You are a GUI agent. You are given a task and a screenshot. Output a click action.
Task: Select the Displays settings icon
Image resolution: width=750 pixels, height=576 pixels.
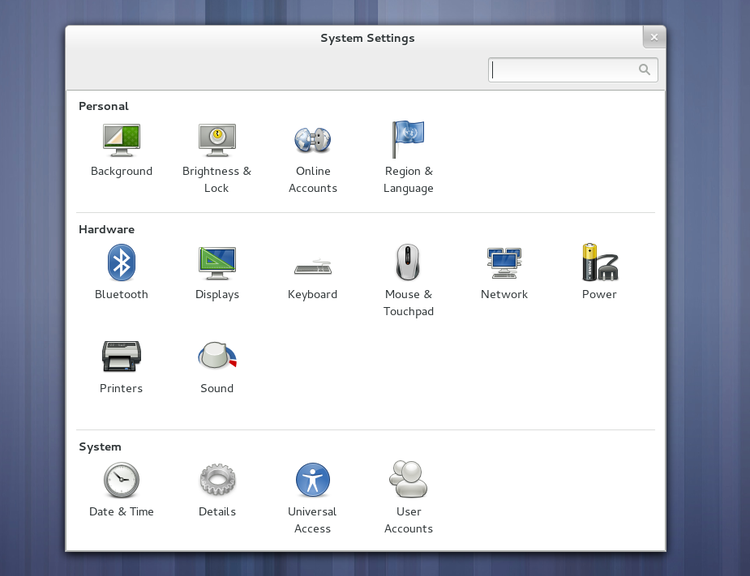(x=216, y=264)
